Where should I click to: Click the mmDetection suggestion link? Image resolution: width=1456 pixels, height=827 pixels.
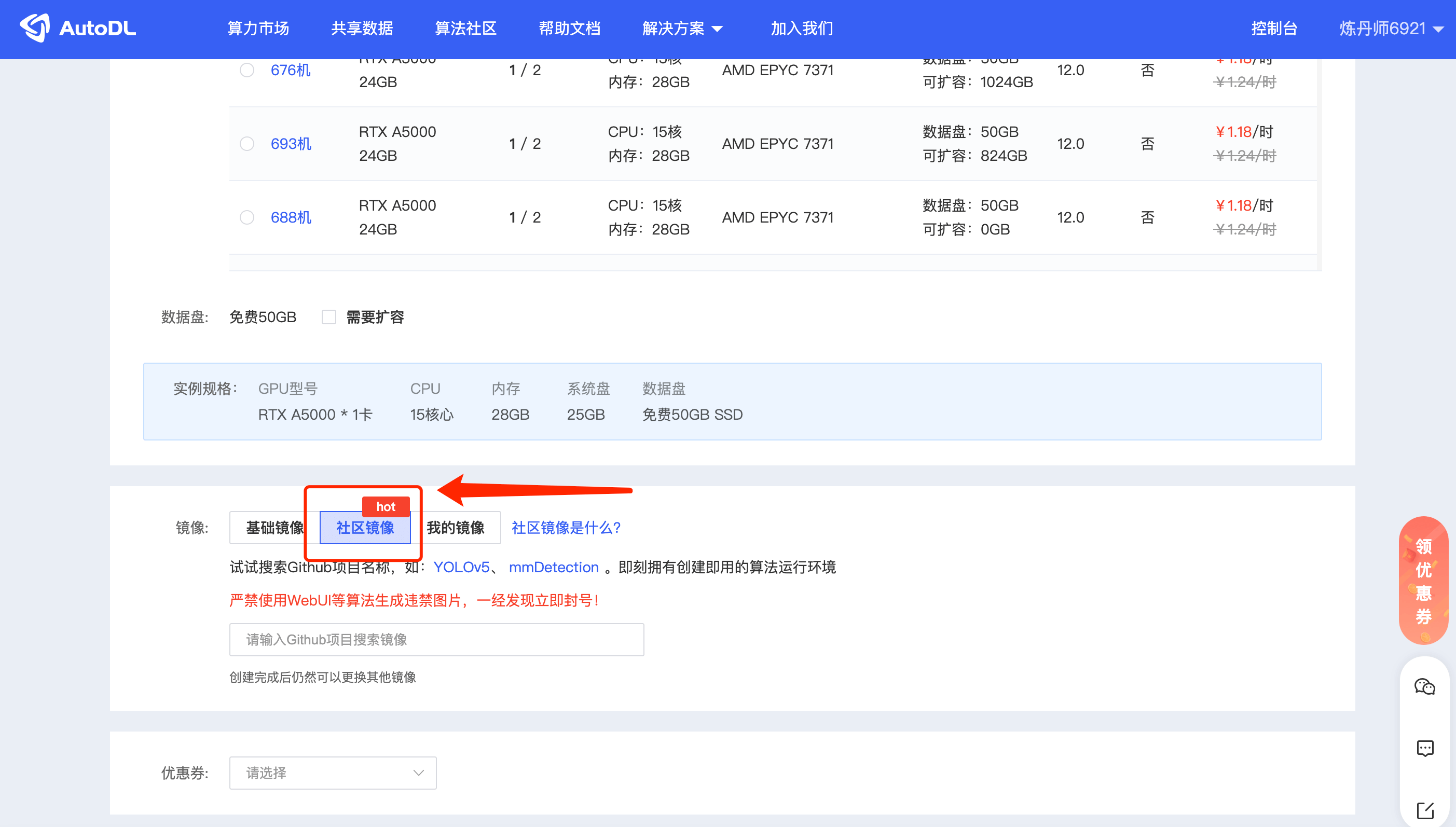[553, 567]
